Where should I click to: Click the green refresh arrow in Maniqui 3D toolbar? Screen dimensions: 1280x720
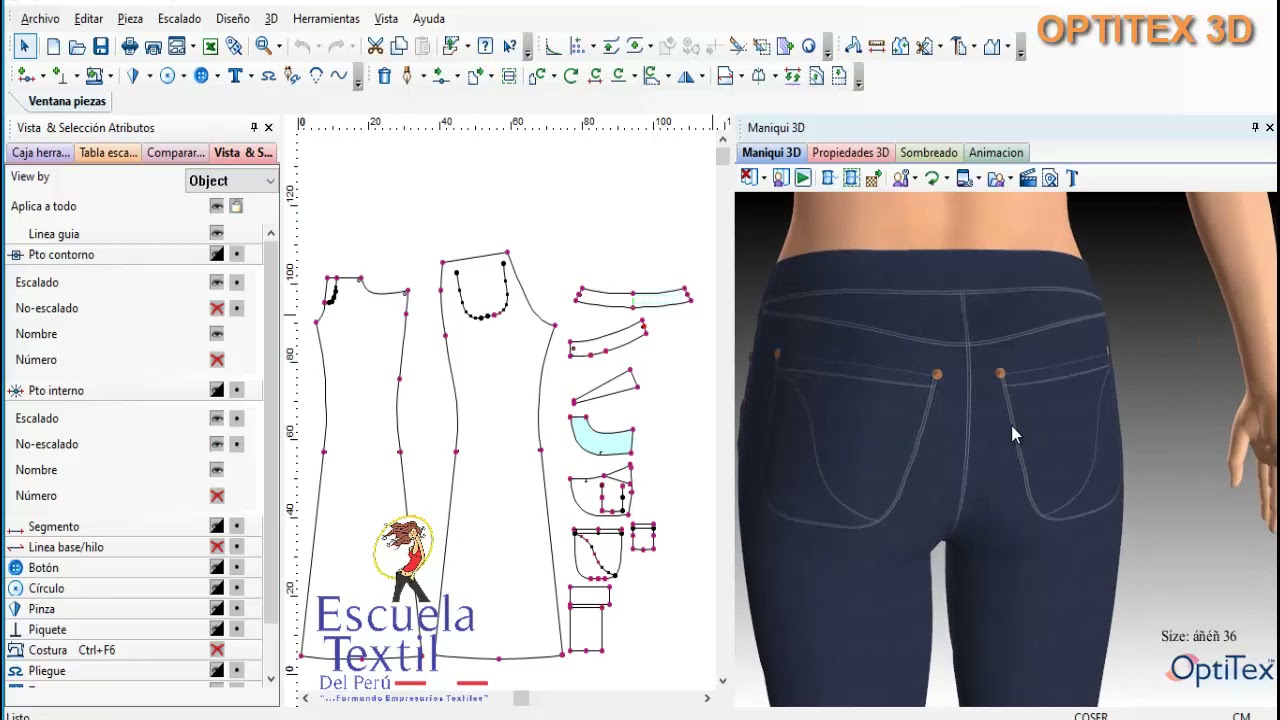(932, 178)
